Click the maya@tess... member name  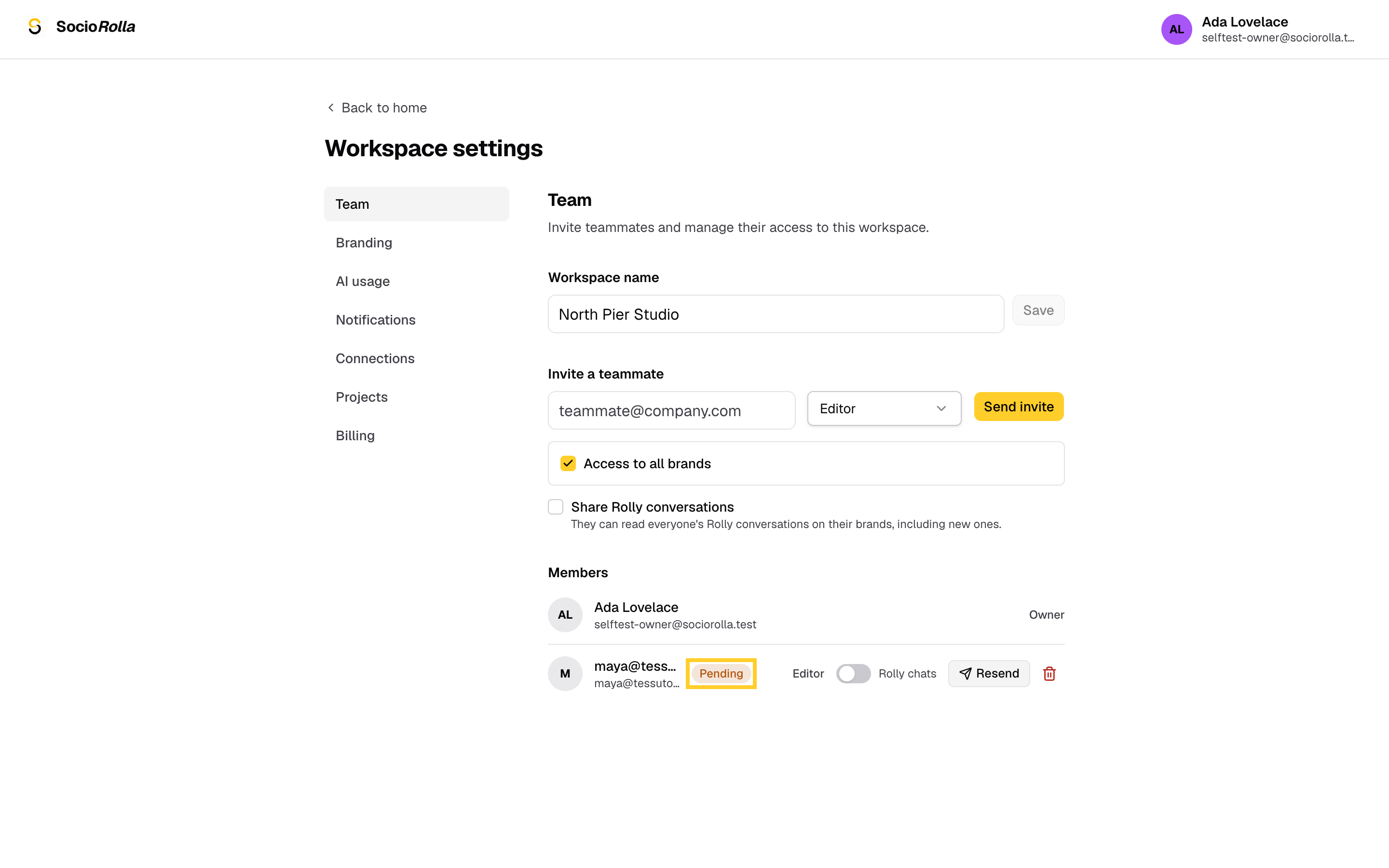[x=635, y=666]
